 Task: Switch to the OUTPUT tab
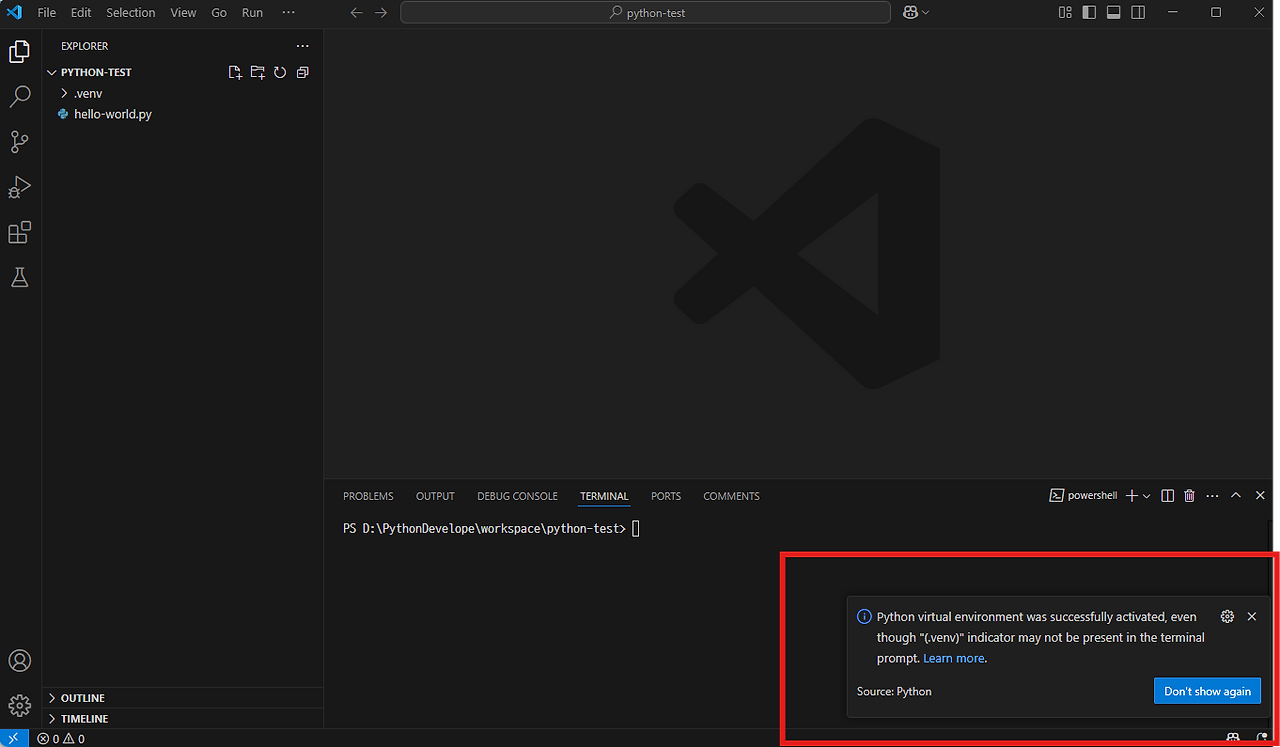pos(435,496)
